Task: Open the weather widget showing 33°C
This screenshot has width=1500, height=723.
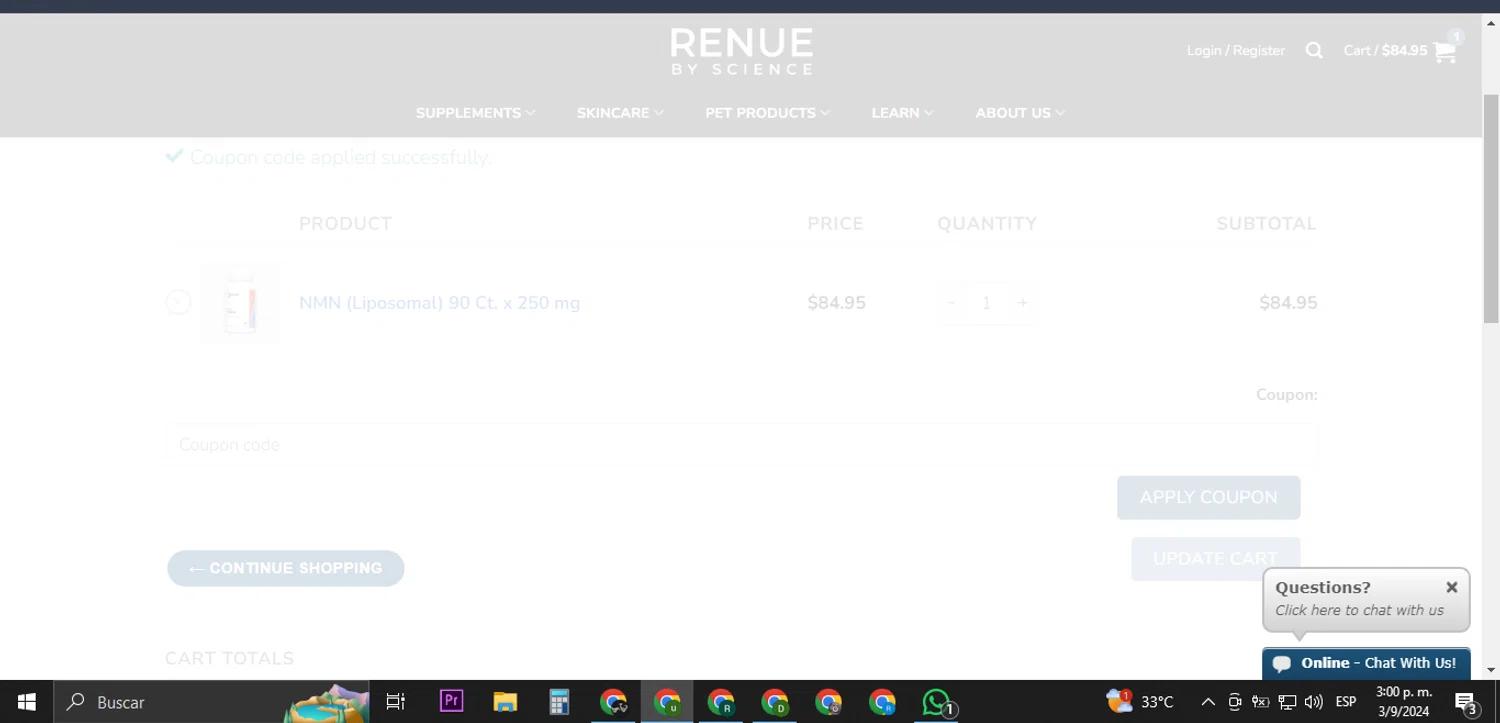Action: point(1140,702)
